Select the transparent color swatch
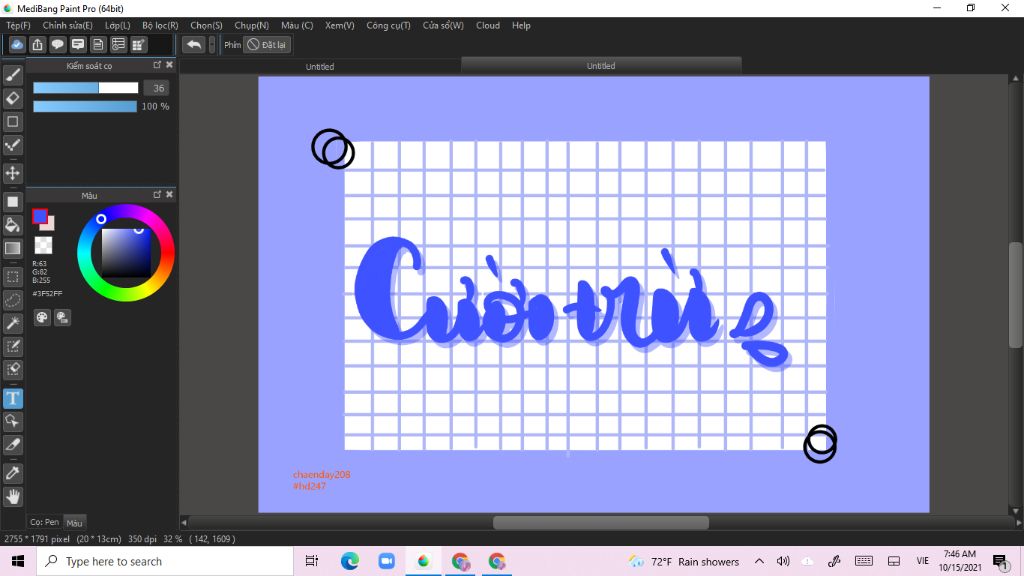This screenshot has height=576, width=1024. click(x=43, y=245)
